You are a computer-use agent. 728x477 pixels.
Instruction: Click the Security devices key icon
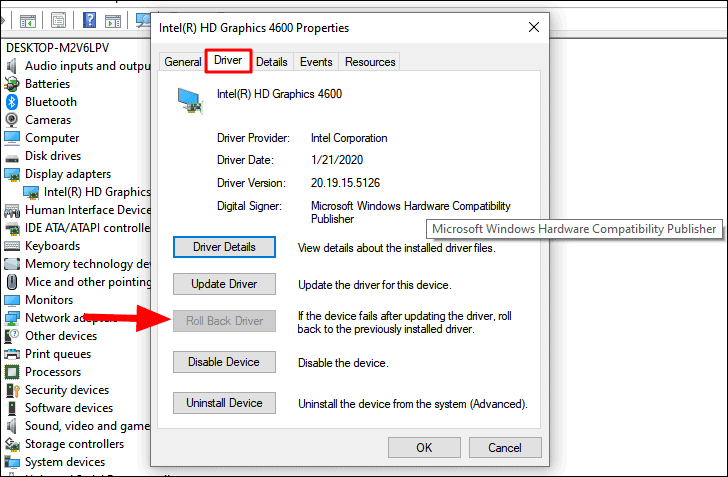(x=12, y=390)
